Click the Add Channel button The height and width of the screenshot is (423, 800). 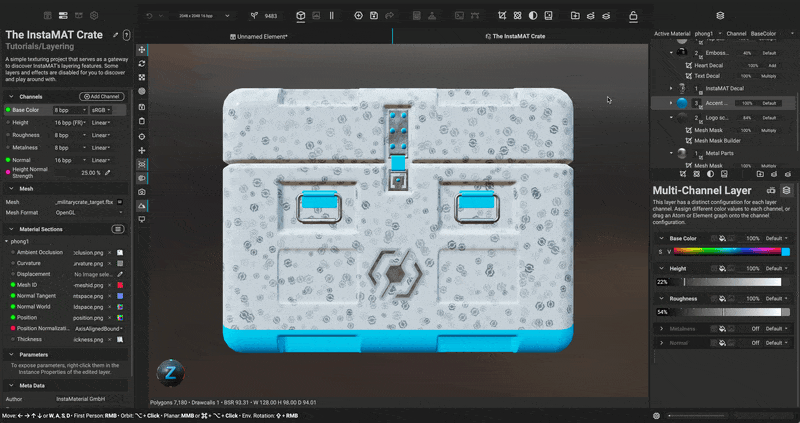click(x=103, y=96)
